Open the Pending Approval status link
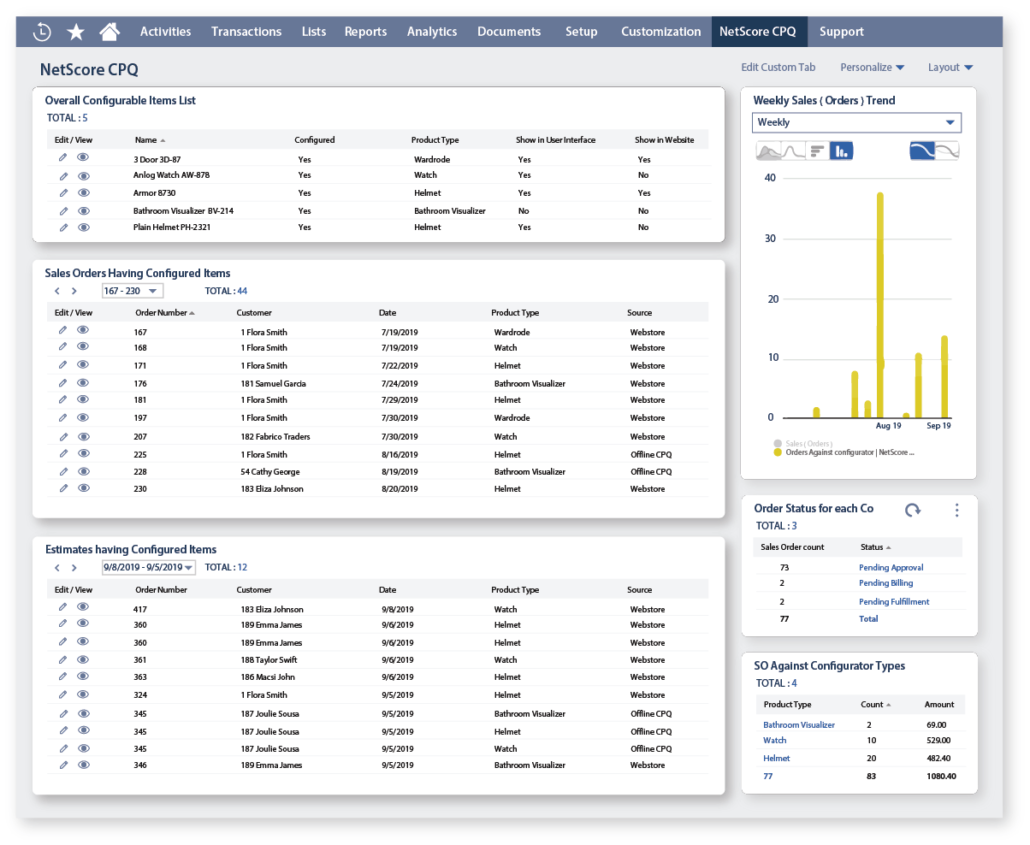The height and width of the screenshot is (845, 1030). 890,567
